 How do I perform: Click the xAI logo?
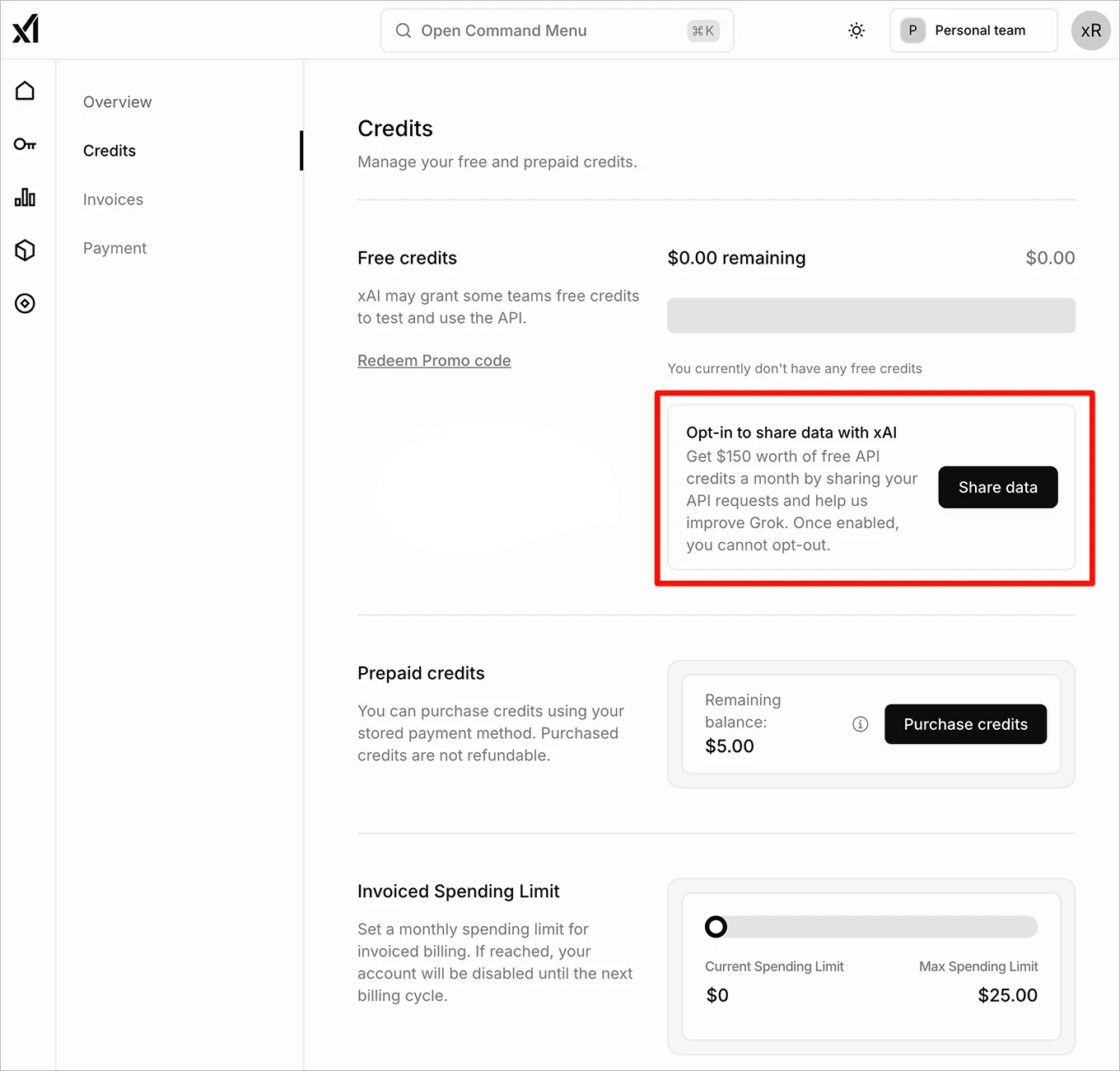26,29
